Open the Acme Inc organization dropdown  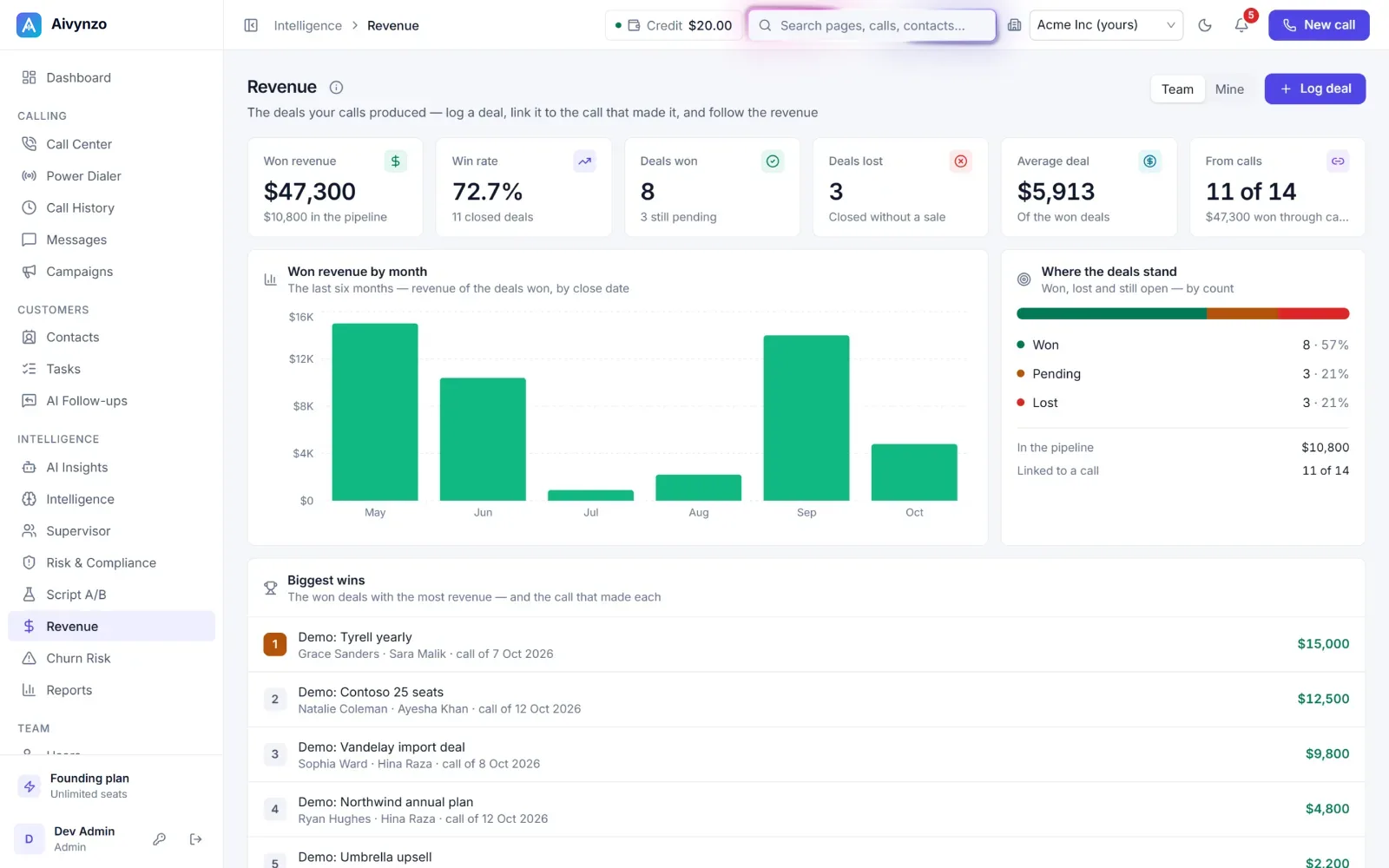[x=1106, y=25]
